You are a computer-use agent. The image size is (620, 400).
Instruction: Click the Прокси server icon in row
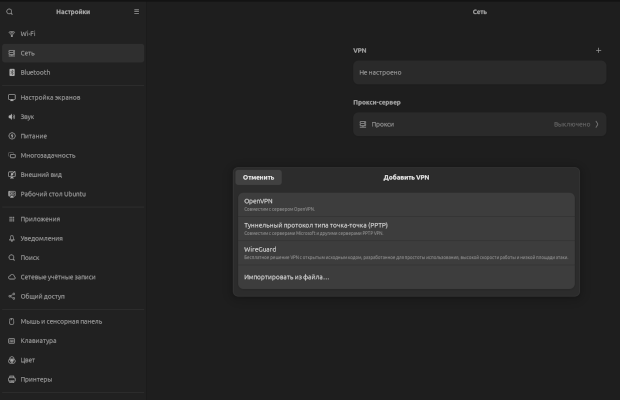[363, 125]
